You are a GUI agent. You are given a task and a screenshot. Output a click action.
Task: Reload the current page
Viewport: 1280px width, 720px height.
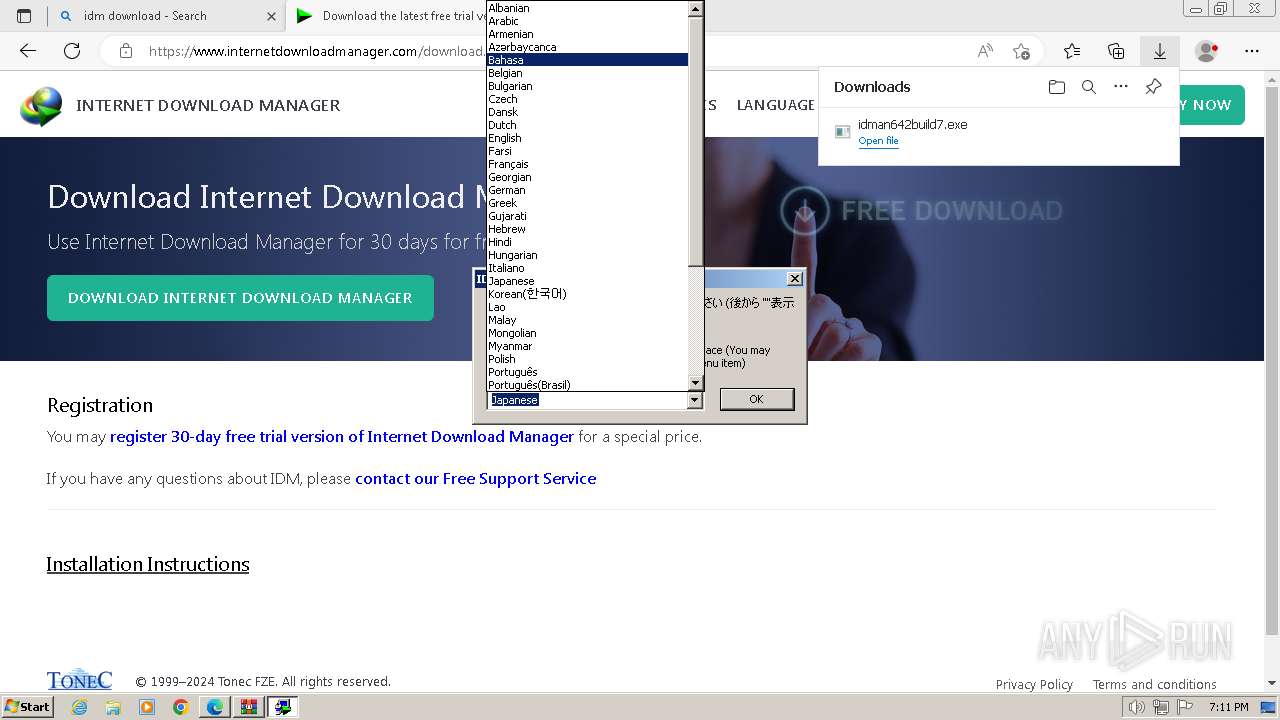[x=72, y=51]
